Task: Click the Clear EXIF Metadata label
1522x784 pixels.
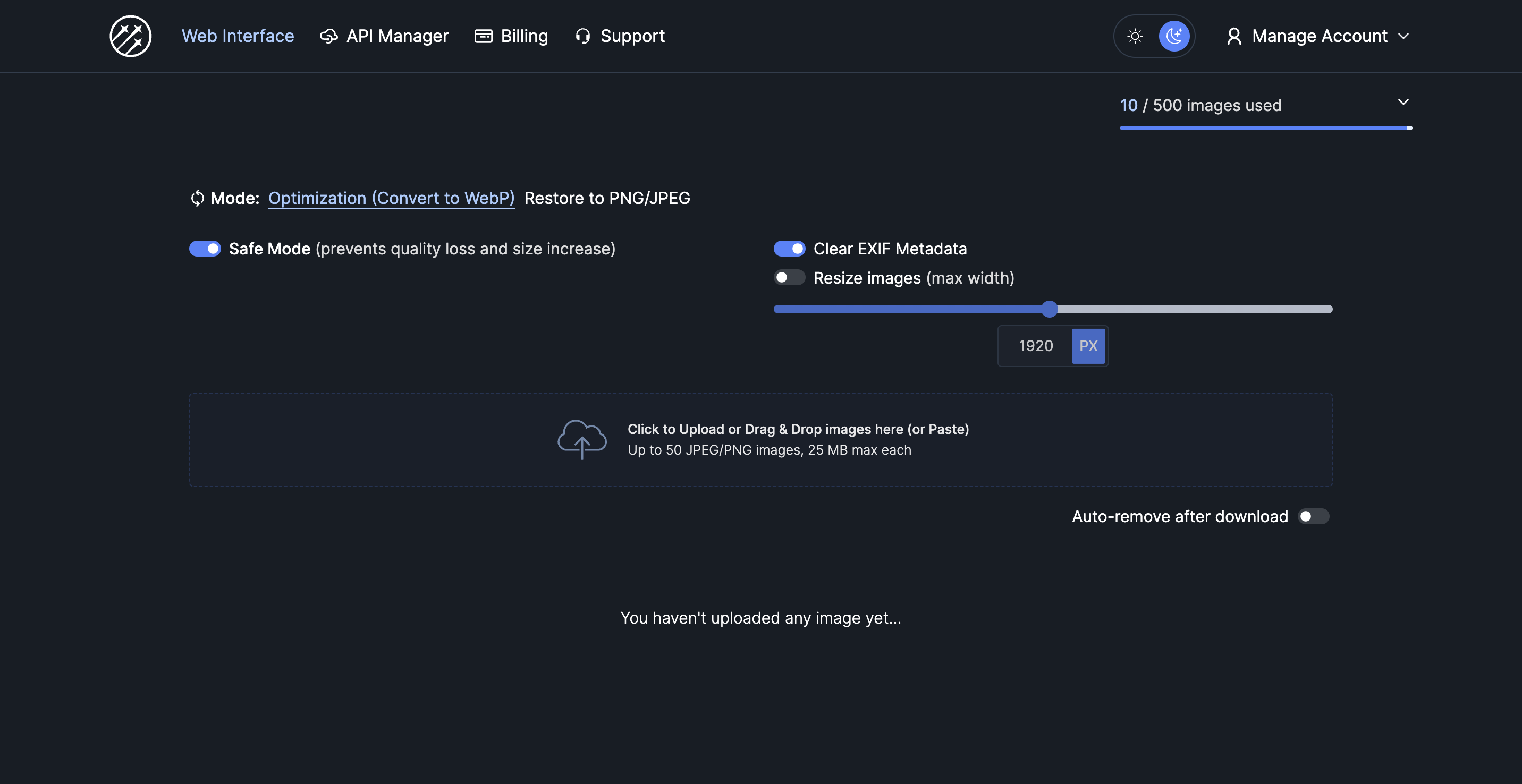Action: coord(890,249)
